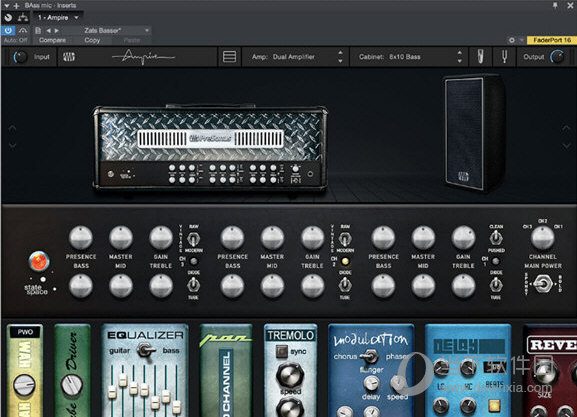
Task: Expand the Cabinet: 8x10 Bass selector
Action: point(409,57)
